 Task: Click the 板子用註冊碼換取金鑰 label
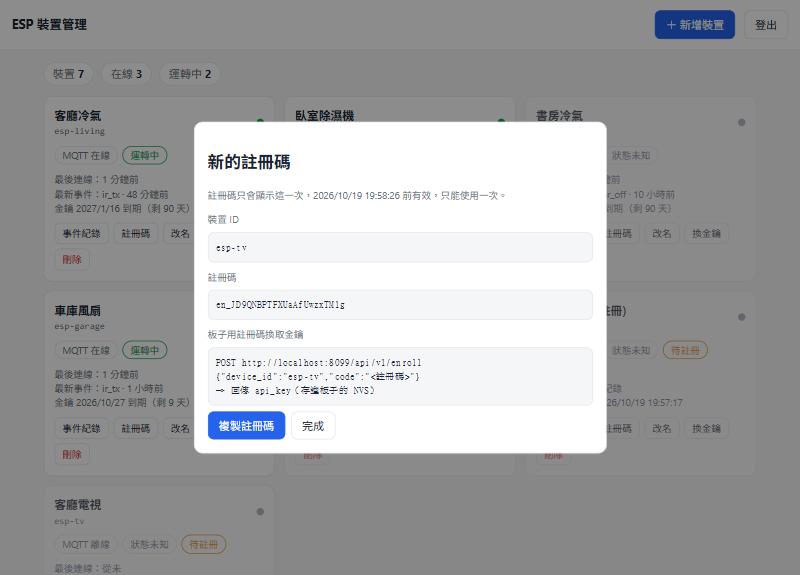tap(255, 335)
